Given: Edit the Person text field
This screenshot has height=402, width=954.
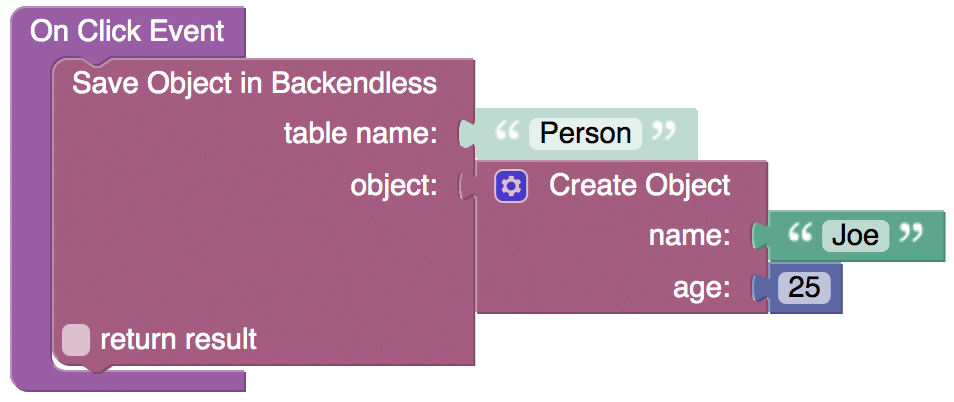Looking at the screenshot, I should pos(585,134).
